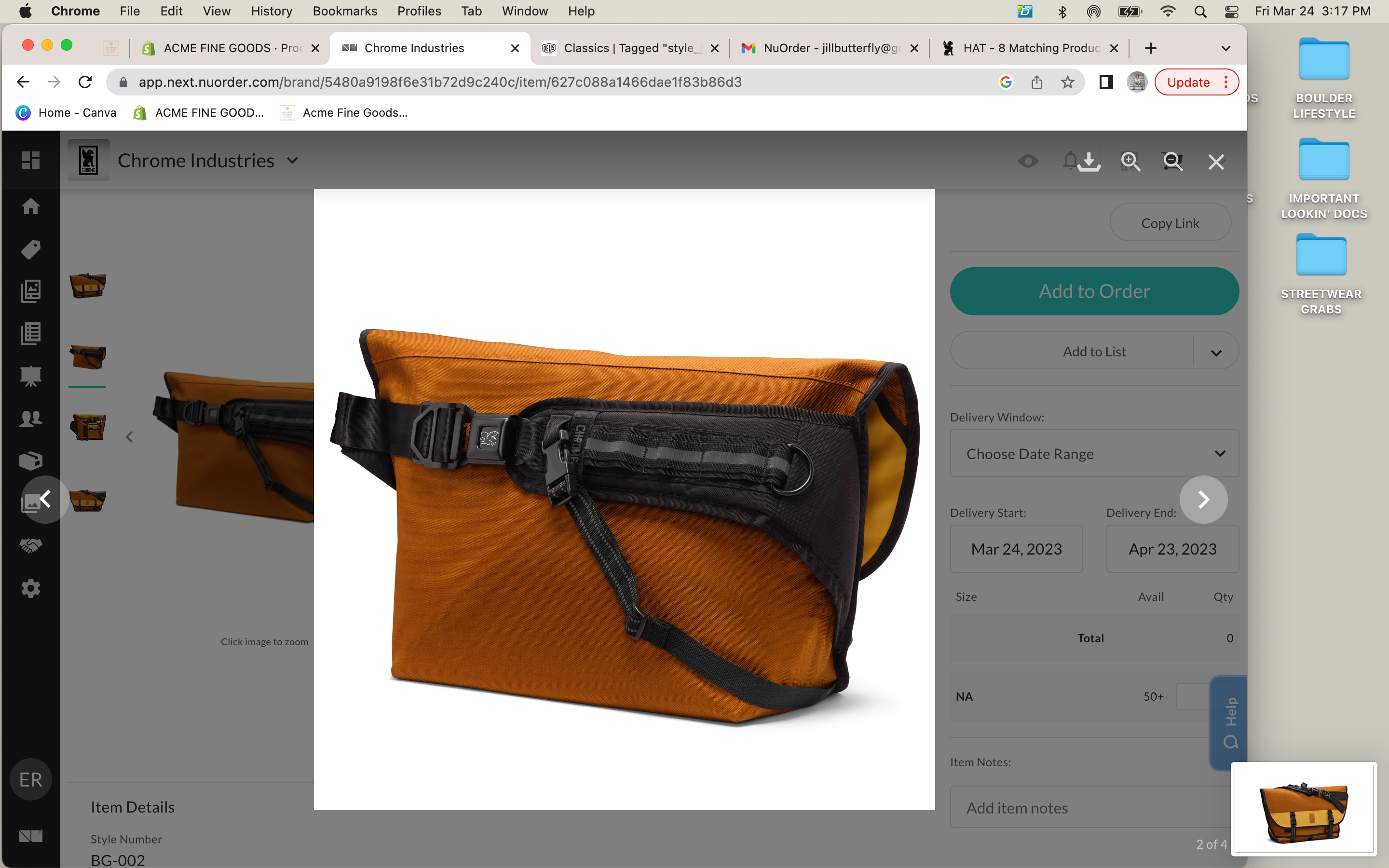The height and width of the screenshot is (868, 1389).
Task: Open Chrome three-dot menu
Action: point(1226,82)
